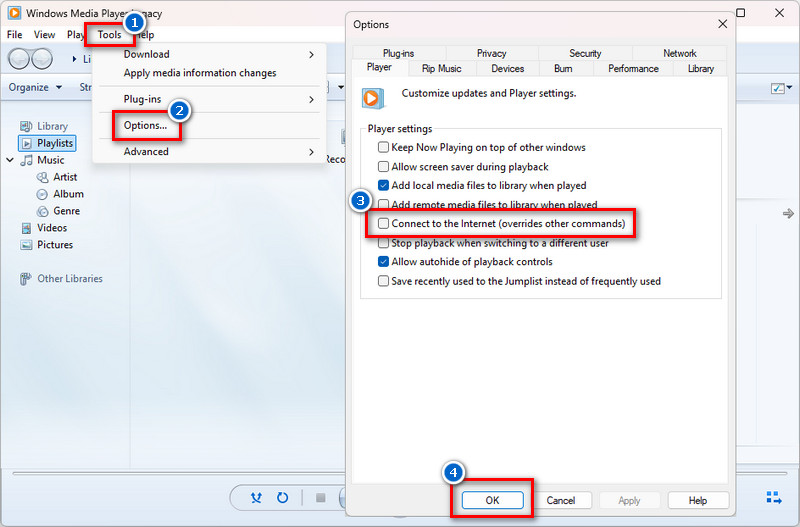Click the Back navigation arrow button
Viewport: 800px width, 527px height.
pos(19,59)
